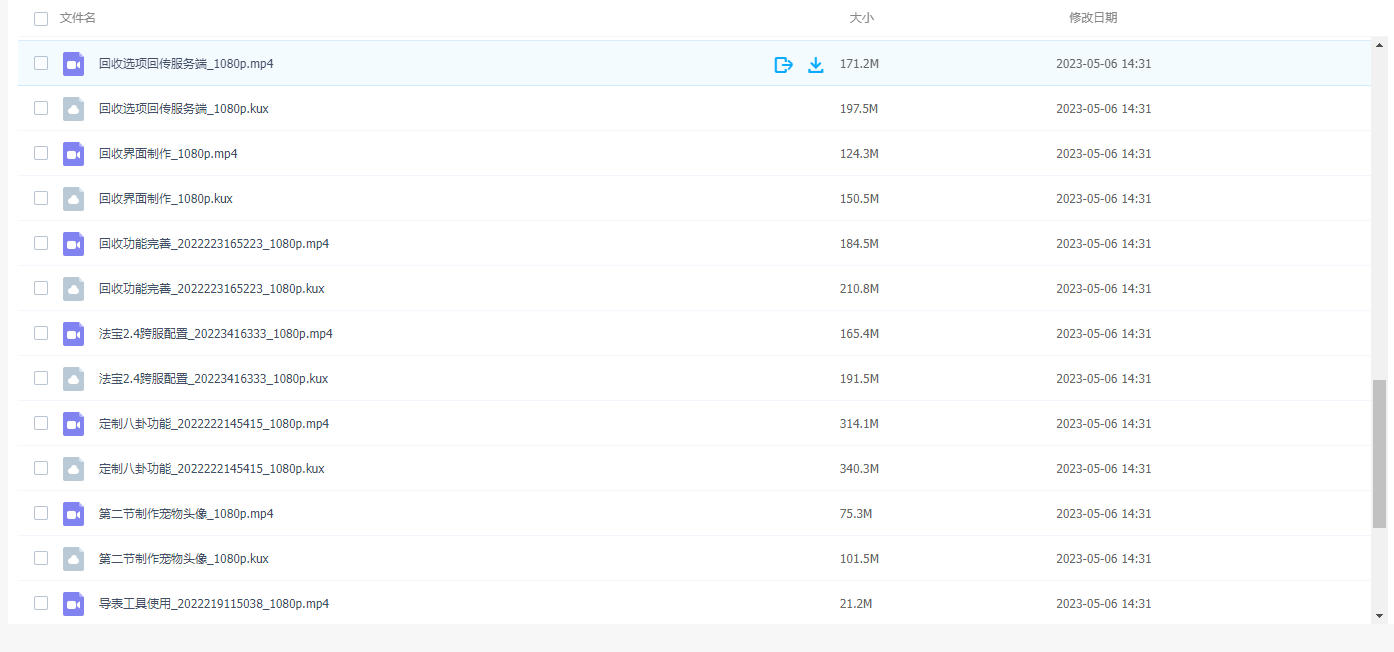Open file 法宝2.4跨服配置_20223416333_1080p.kux

point(213,379)
